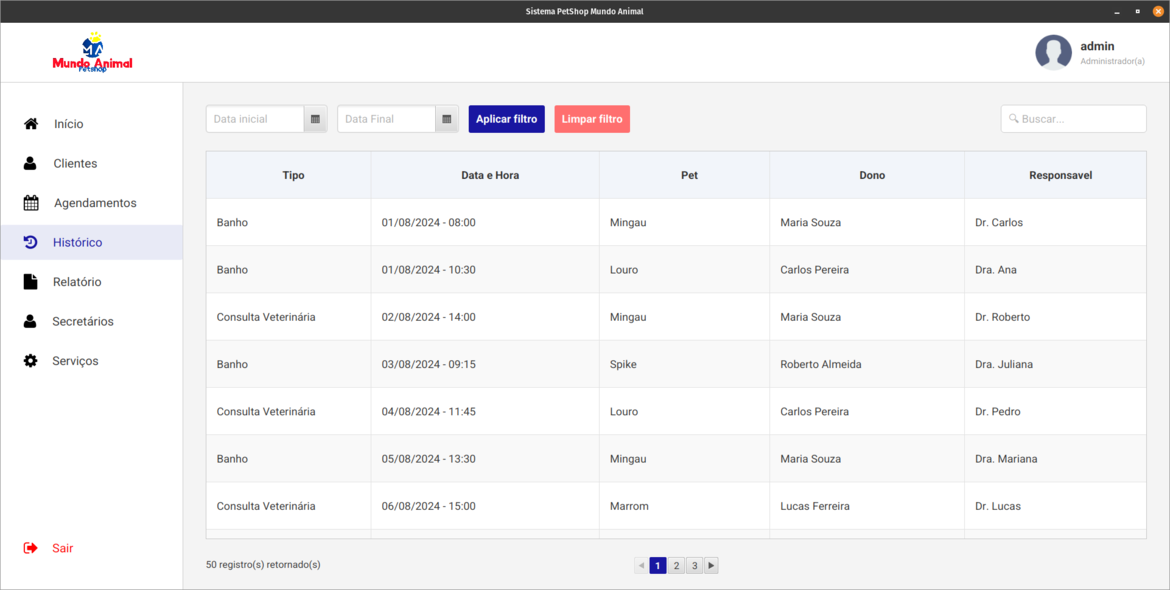Click the Data inicial text field
Screen dimensions: 1170x590
click(255, 119)
